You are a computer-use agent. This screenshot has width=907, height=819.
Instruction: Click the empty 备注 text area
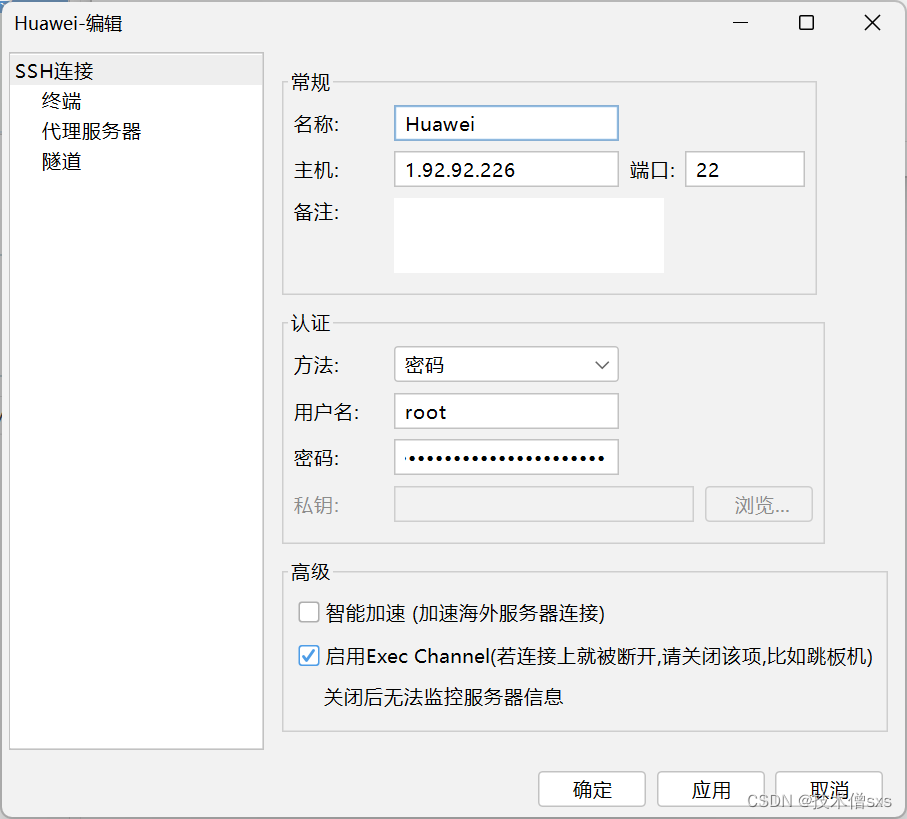pos(529,235)
